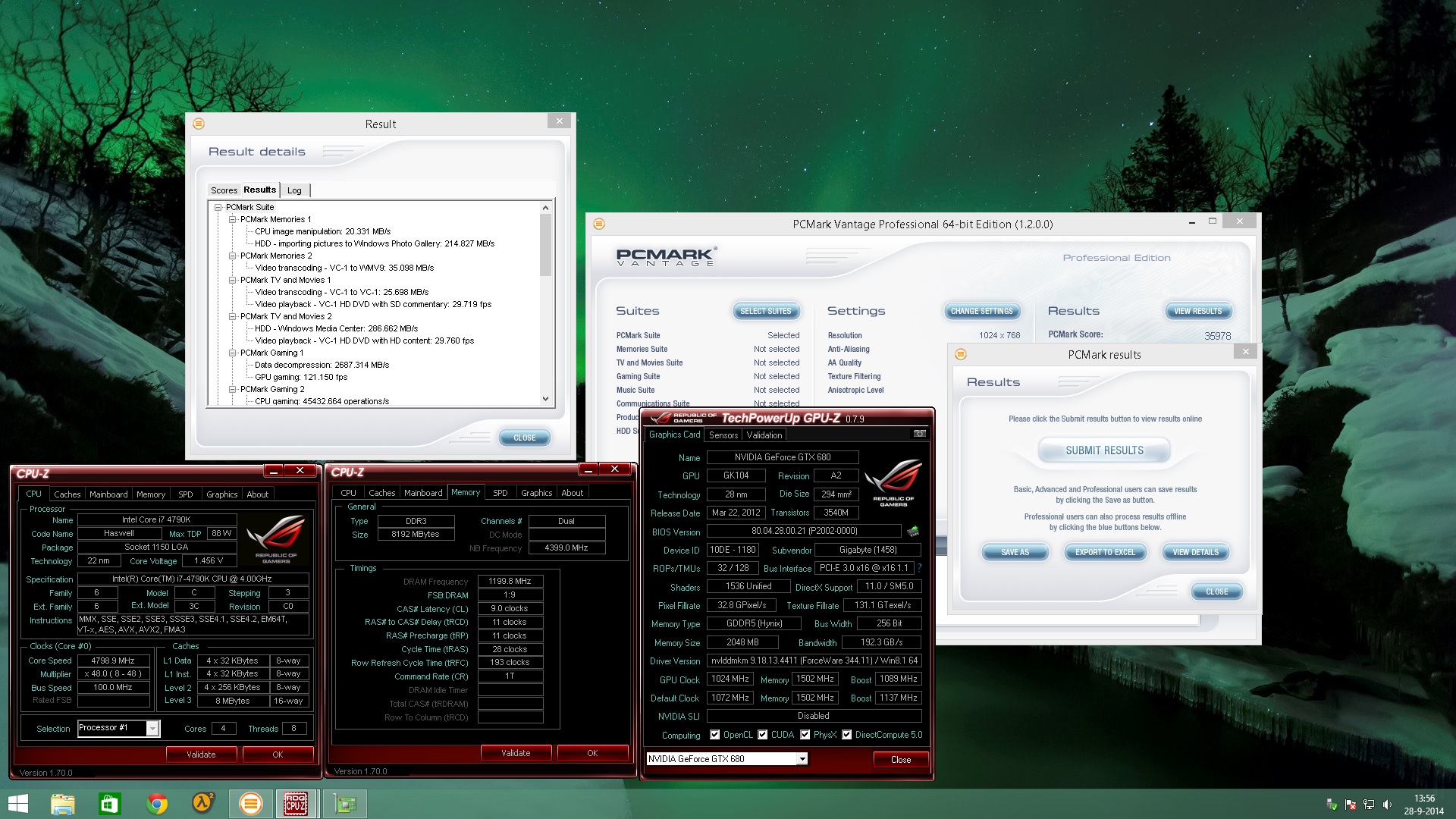The image size is (1456, 819).
Task: Click the Result tree scrollbar down arrow
Action: (x=545, y=399)
